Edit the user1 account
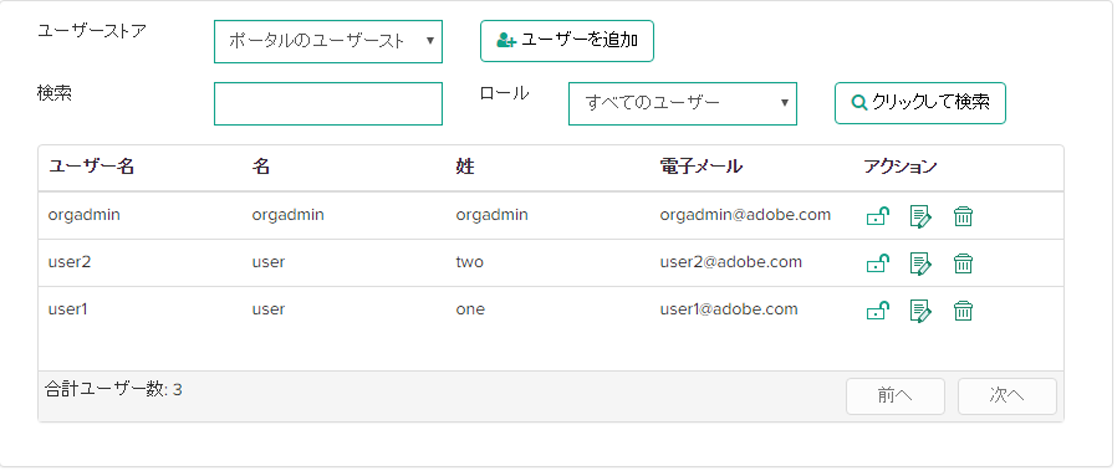The width and height of the screenshot is (1117, 471). click(920, 311)
